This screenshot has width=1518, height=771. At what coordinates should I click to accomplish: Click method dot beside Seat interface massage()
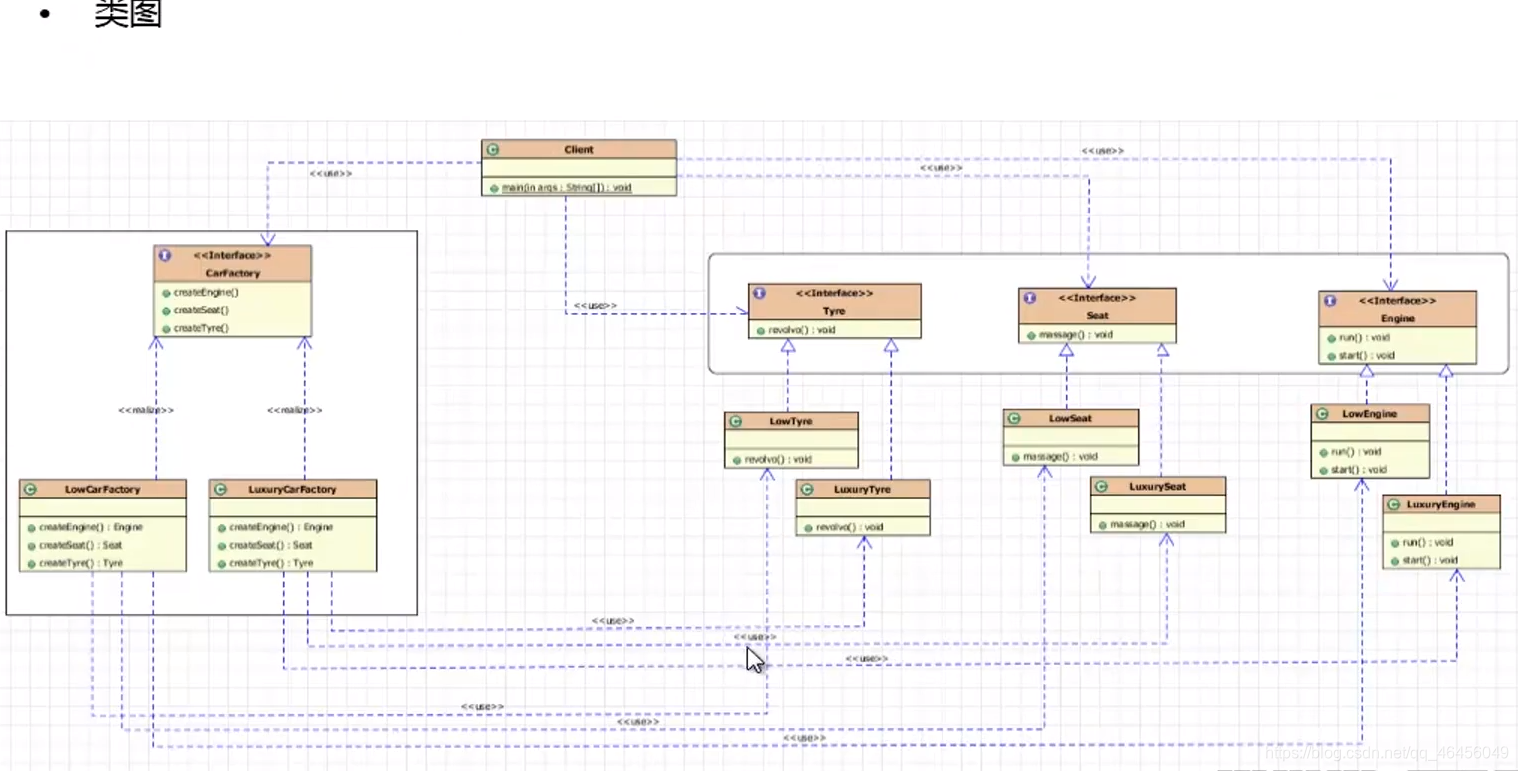pos(1030,335)
